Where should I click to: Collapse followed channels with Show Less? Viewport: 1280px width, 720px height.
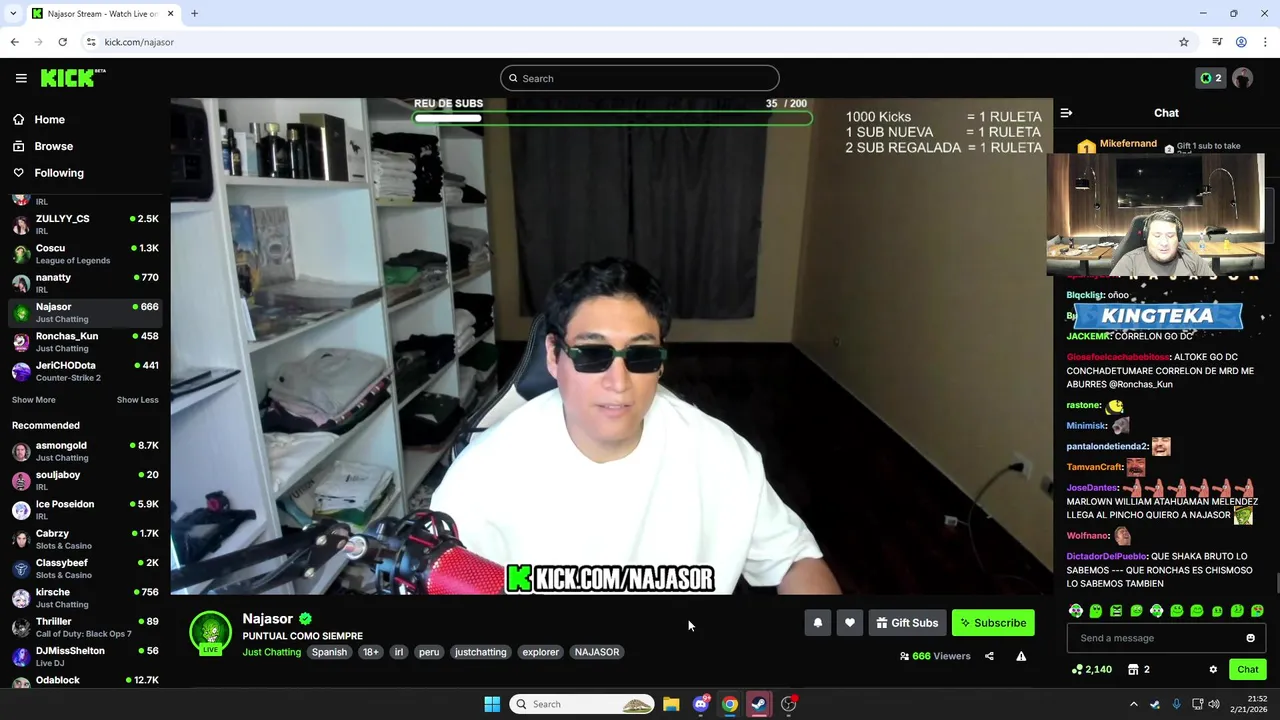pyautogui.click(x=137, y=400)
